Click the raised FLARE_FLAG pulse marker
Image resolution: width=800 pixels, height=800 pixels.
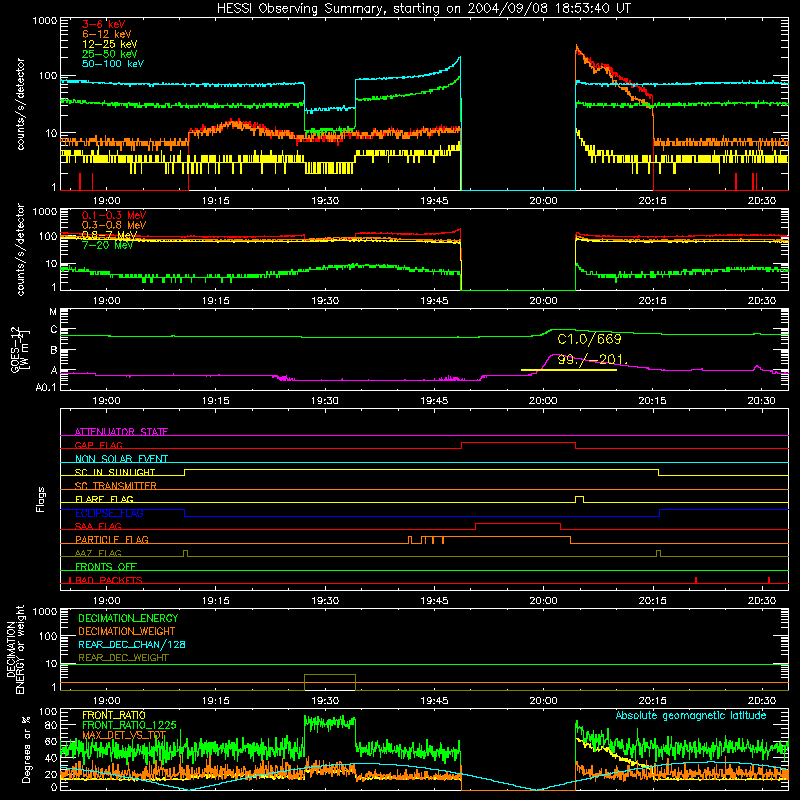[x=579, y=499]
